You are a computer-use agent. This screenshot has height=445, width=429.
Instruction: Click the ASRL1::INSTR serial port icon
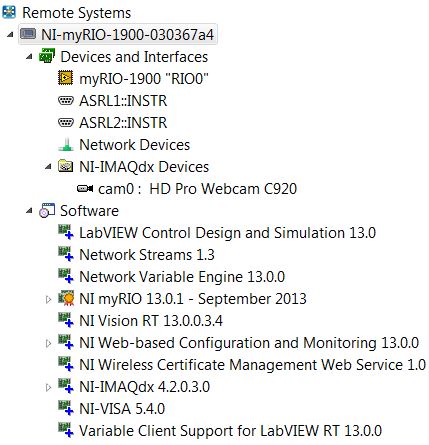pos(66,100)
